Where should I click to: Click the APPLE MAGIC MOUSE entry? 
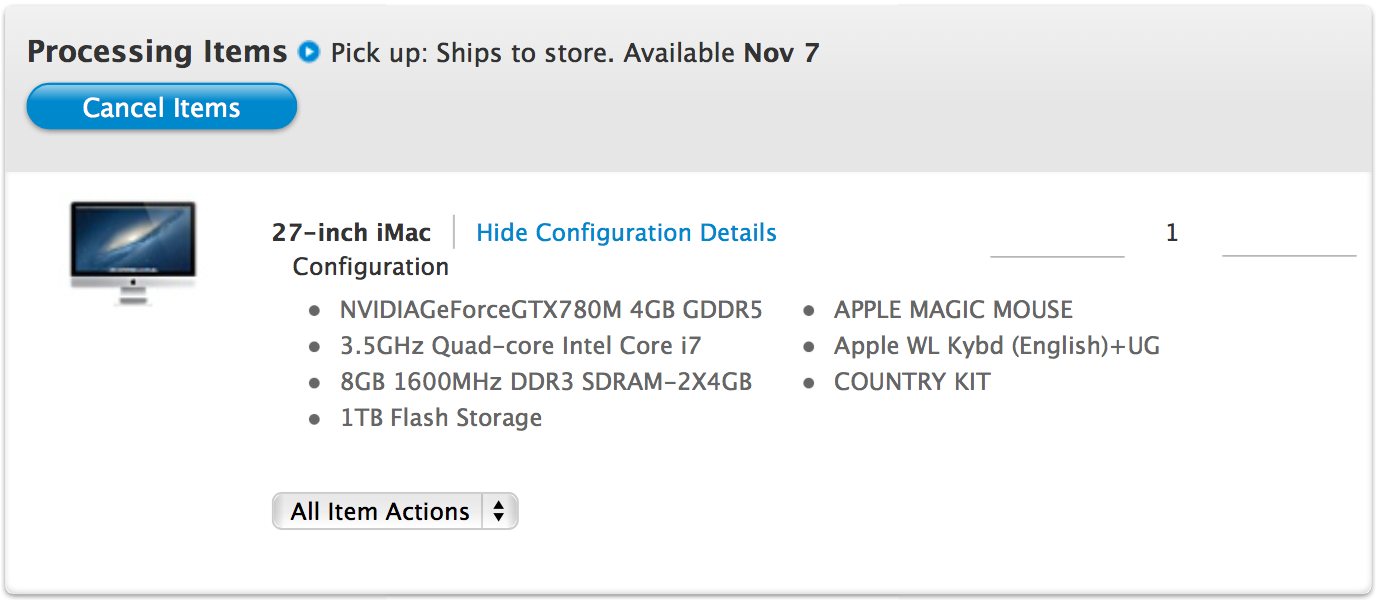tap(953, 310)
